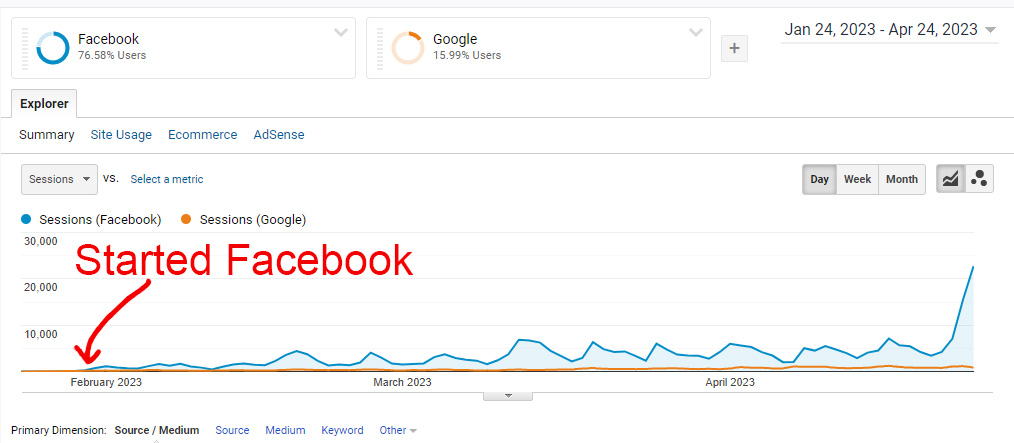Collapse the chart using bottom handle

(x=508, y=395)
